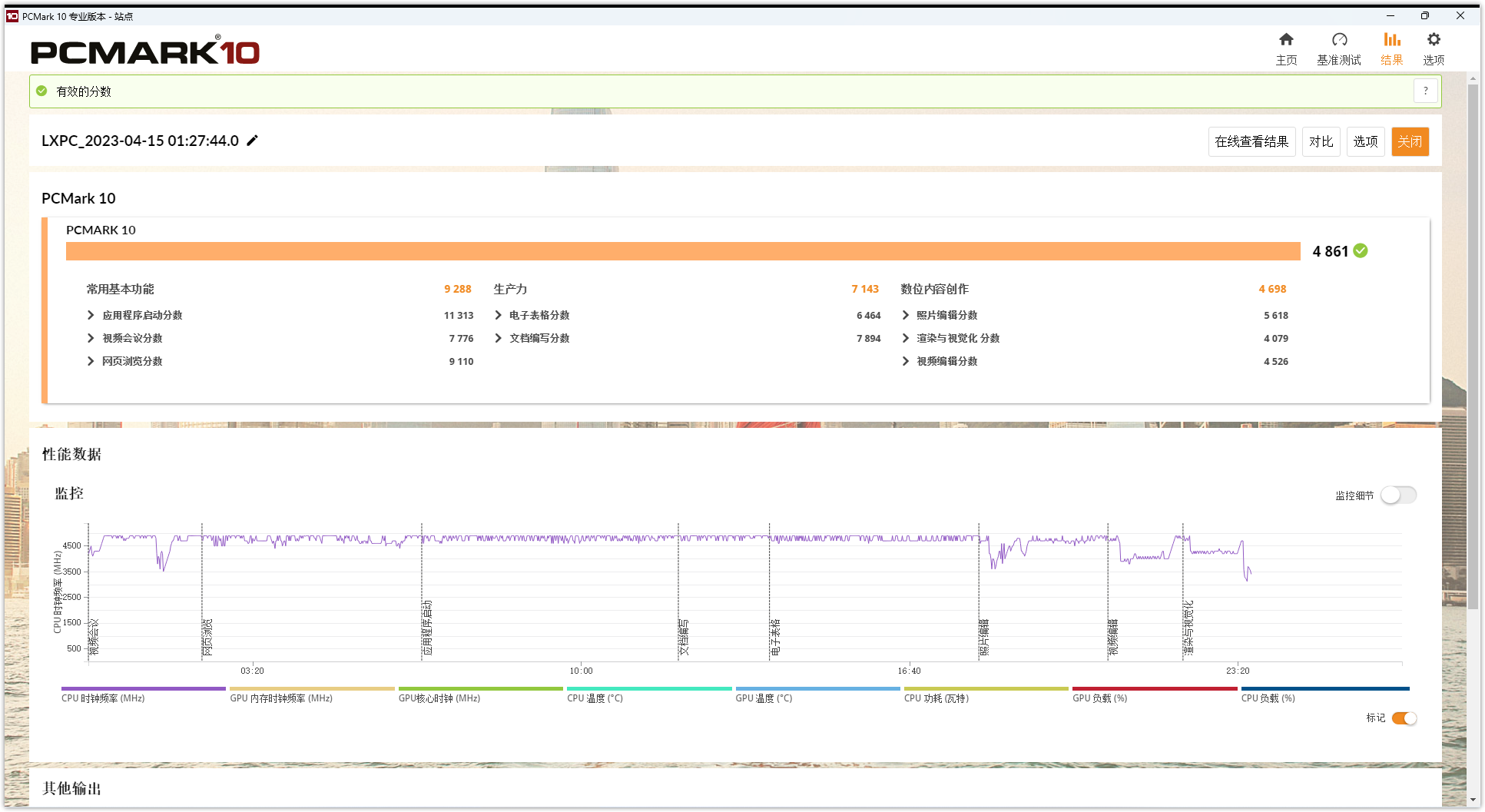
Task: Click the 视频编辑 marker on chart
Action: pos(1113,637)
